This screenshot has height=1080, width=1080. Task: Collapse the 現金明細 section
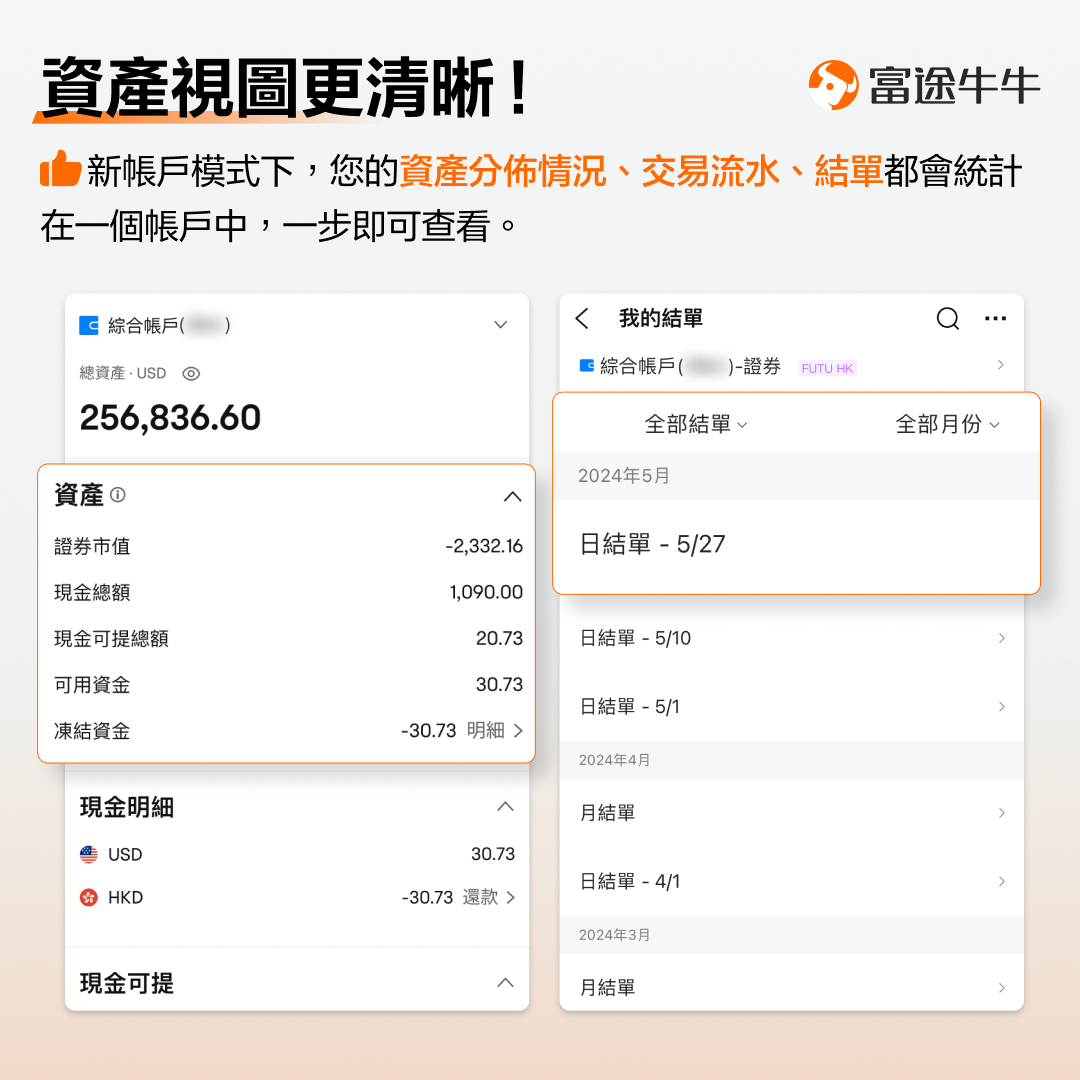tap(506, 807)
